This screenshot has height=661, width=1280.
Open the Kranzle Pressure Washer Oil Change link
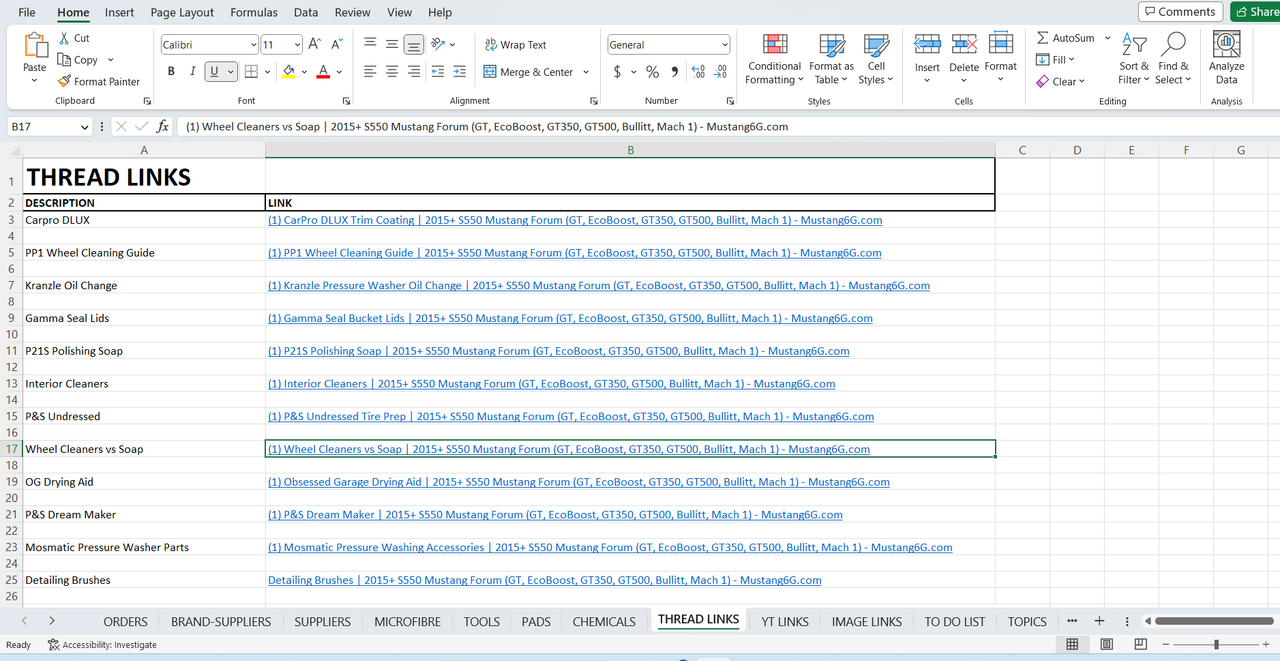tap(599, 286)
